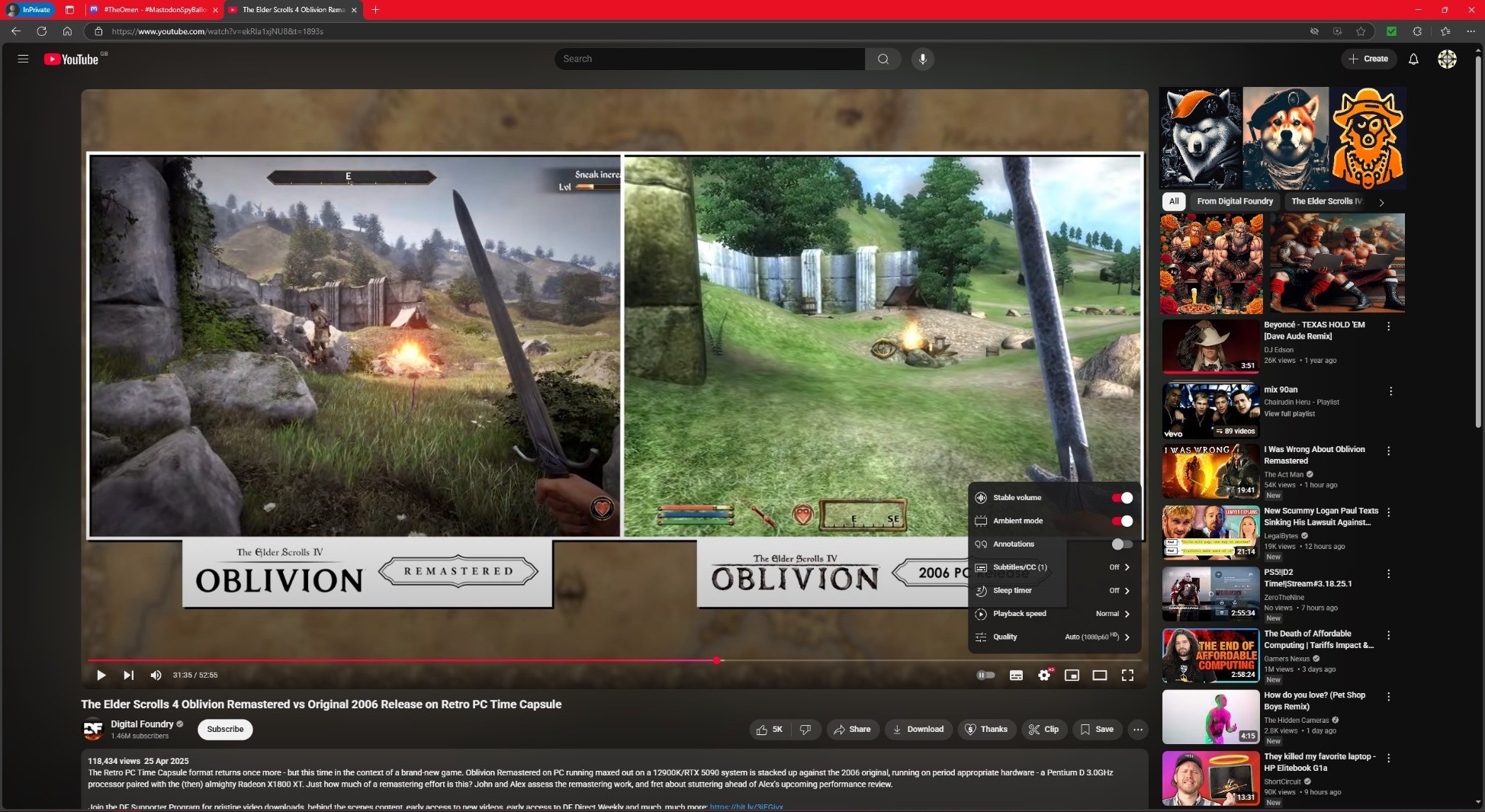Screen dimensions: 1485x812
Task: Mute the video volume
Action: tap(156, 675)
